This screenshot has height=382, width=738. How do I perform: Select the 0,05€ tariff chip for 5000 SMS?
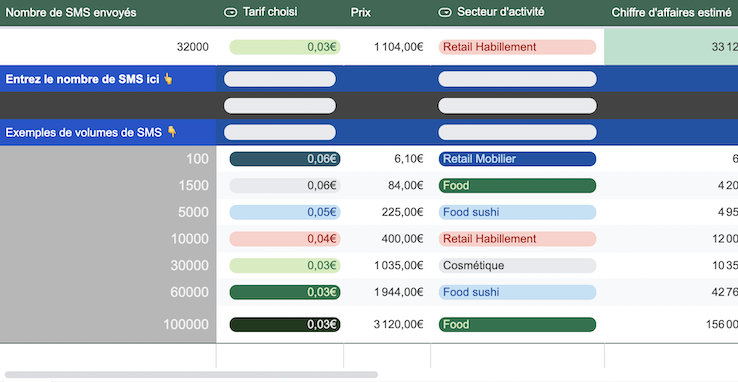click(x=285, y=212)
